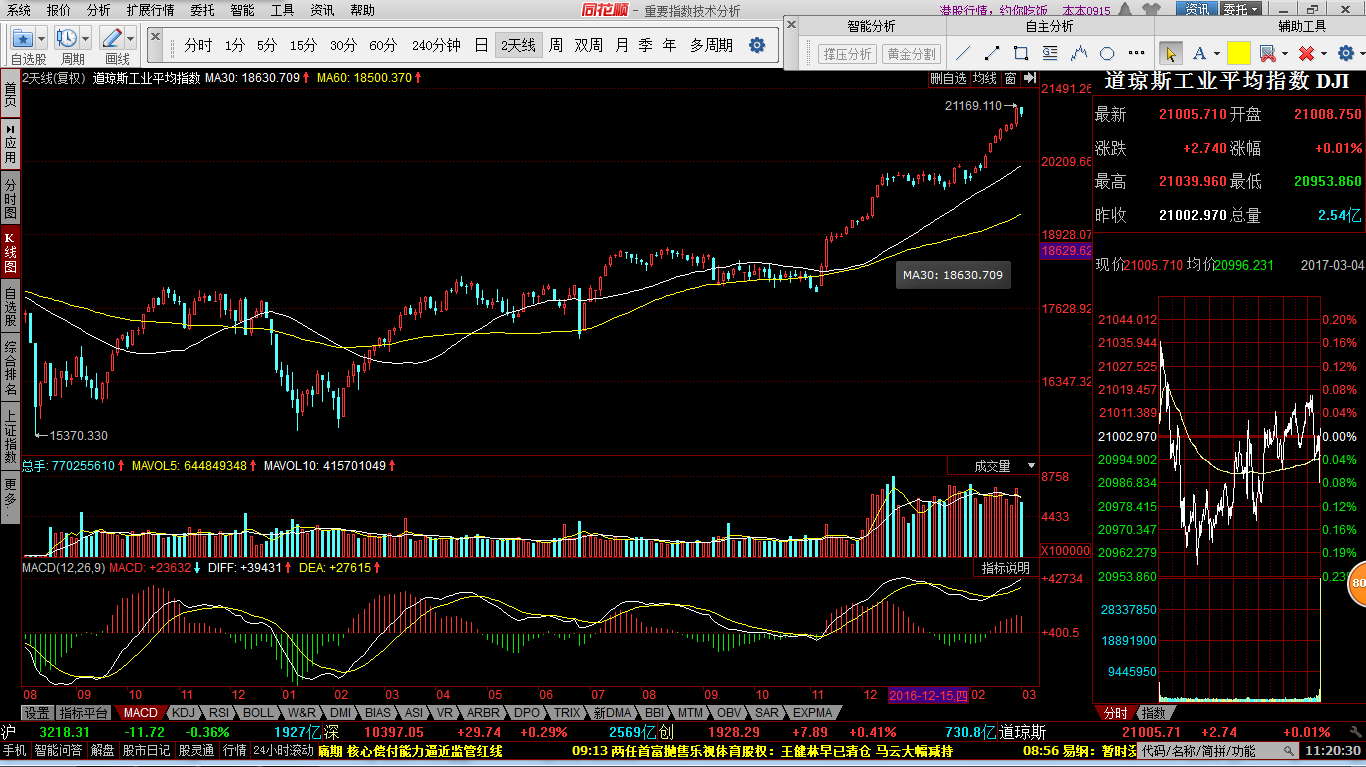The height and width of the screenshot is (767, 1366).
Task: Switch to 指数 tab below intraday chart
Action: click(x=1153, y=713)
